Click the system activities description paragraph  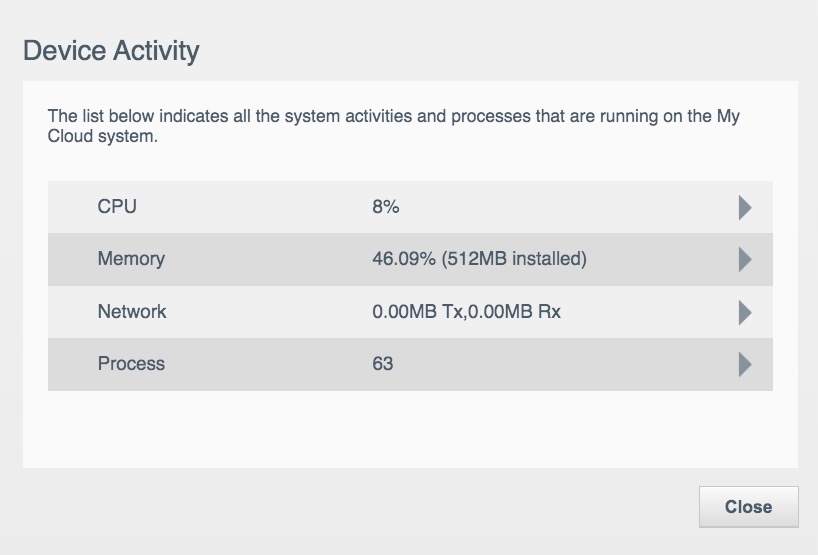[x=394, y=127]
